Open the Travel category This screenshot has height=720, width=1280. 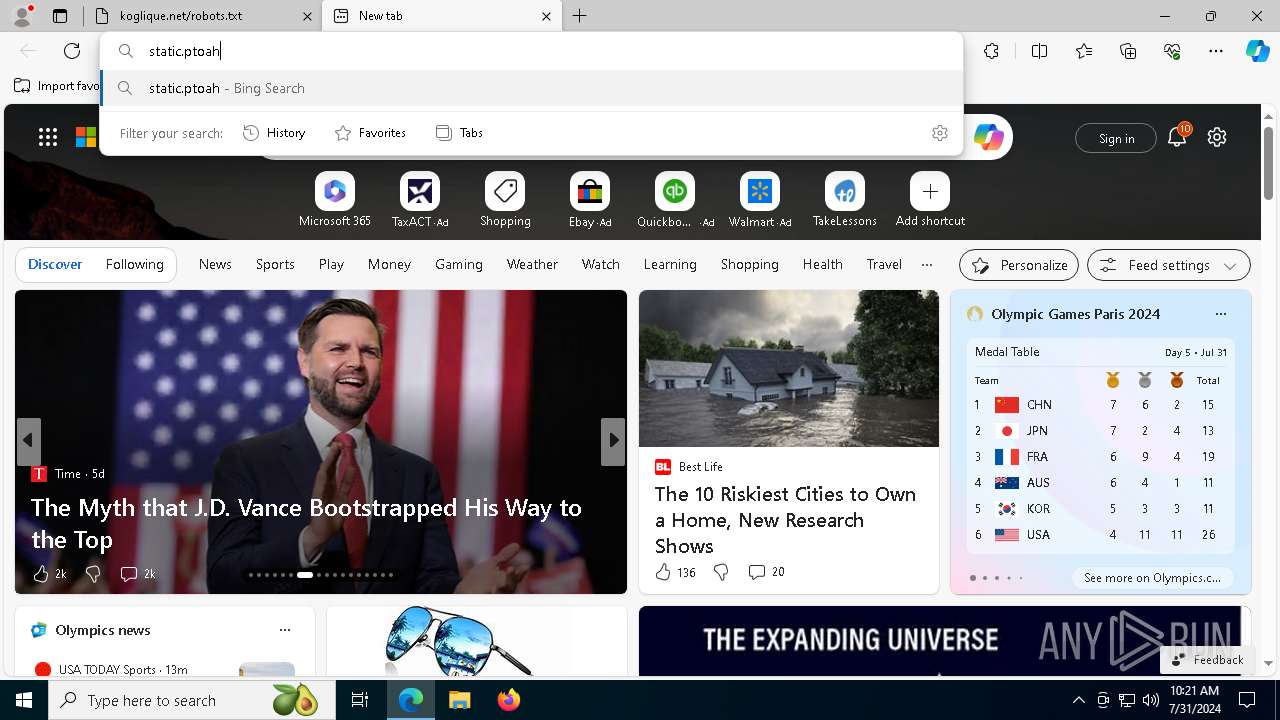click(x=884, y=264)
